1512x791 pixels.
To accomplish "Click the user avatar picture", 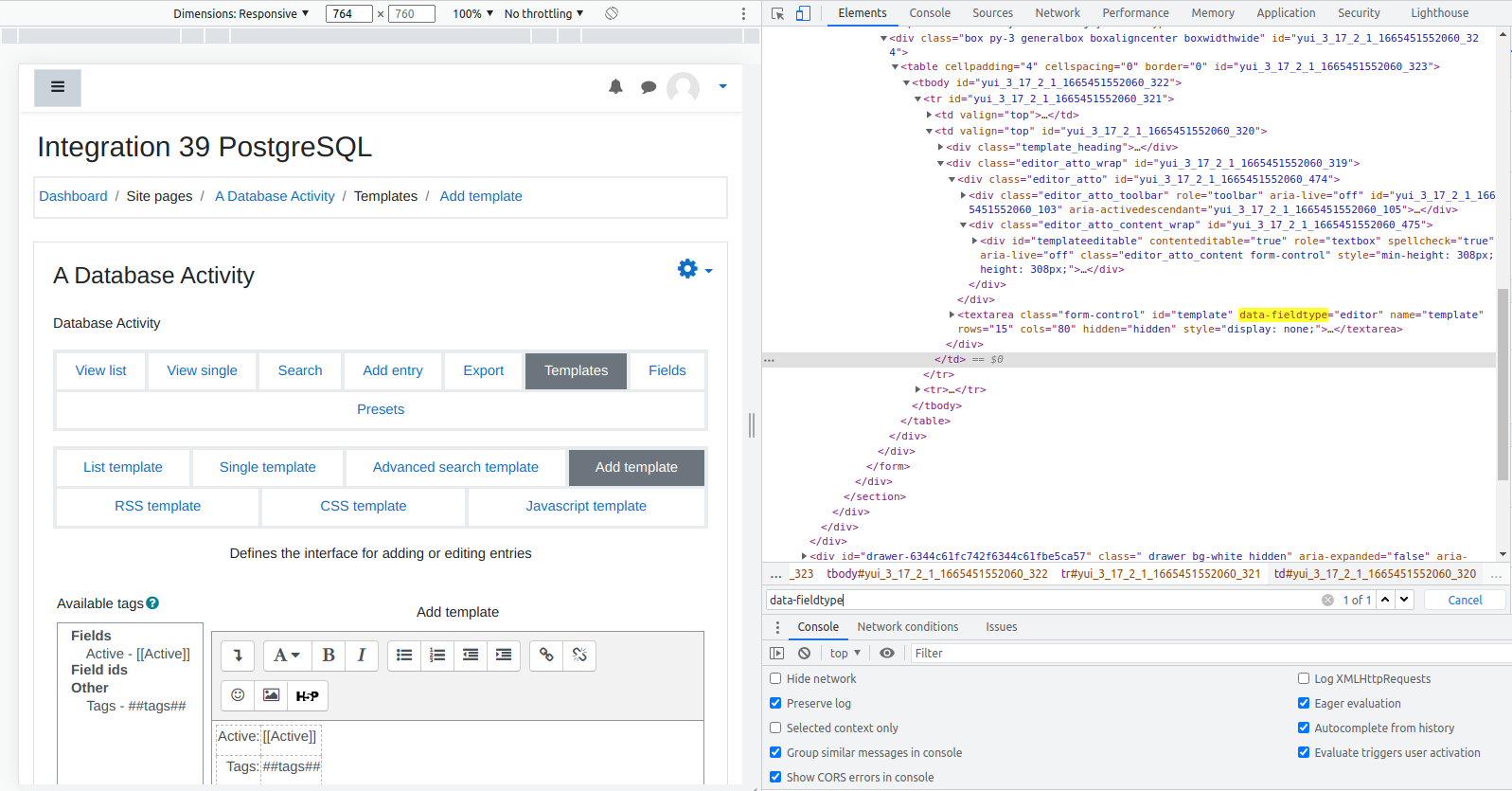I will [683, 87].
